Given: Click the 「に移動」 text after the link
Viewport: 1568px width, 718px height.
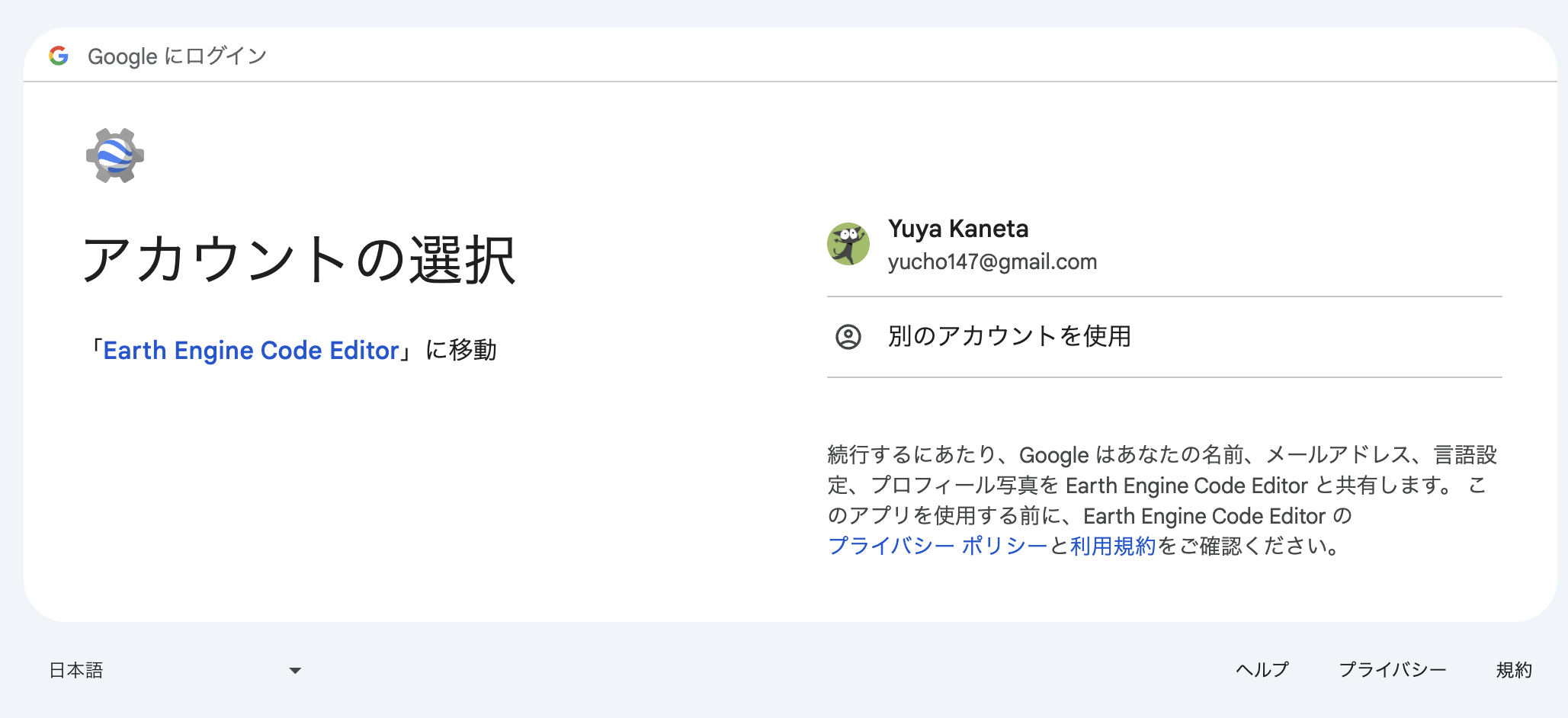Looking at the screenshot, I should coord(461,351).
